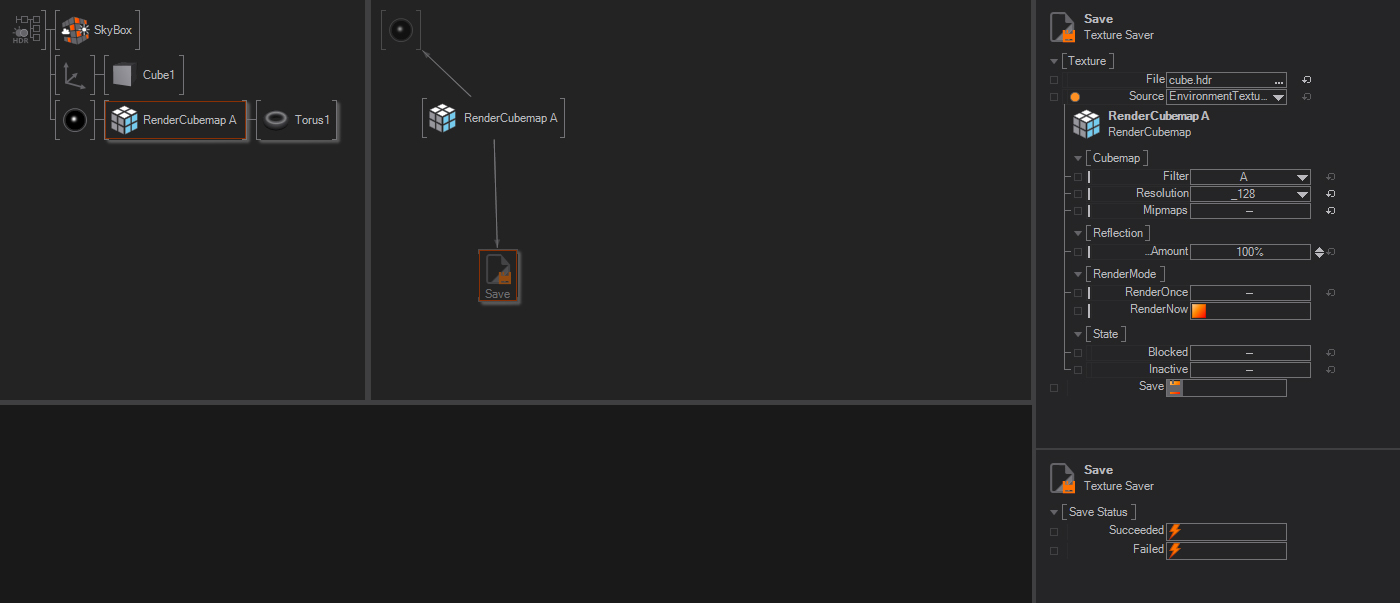Open the Resolution dropdown showing _128
This screenshot has height=603, width=1400.
pyautogui.click(x=1250, y=194)
